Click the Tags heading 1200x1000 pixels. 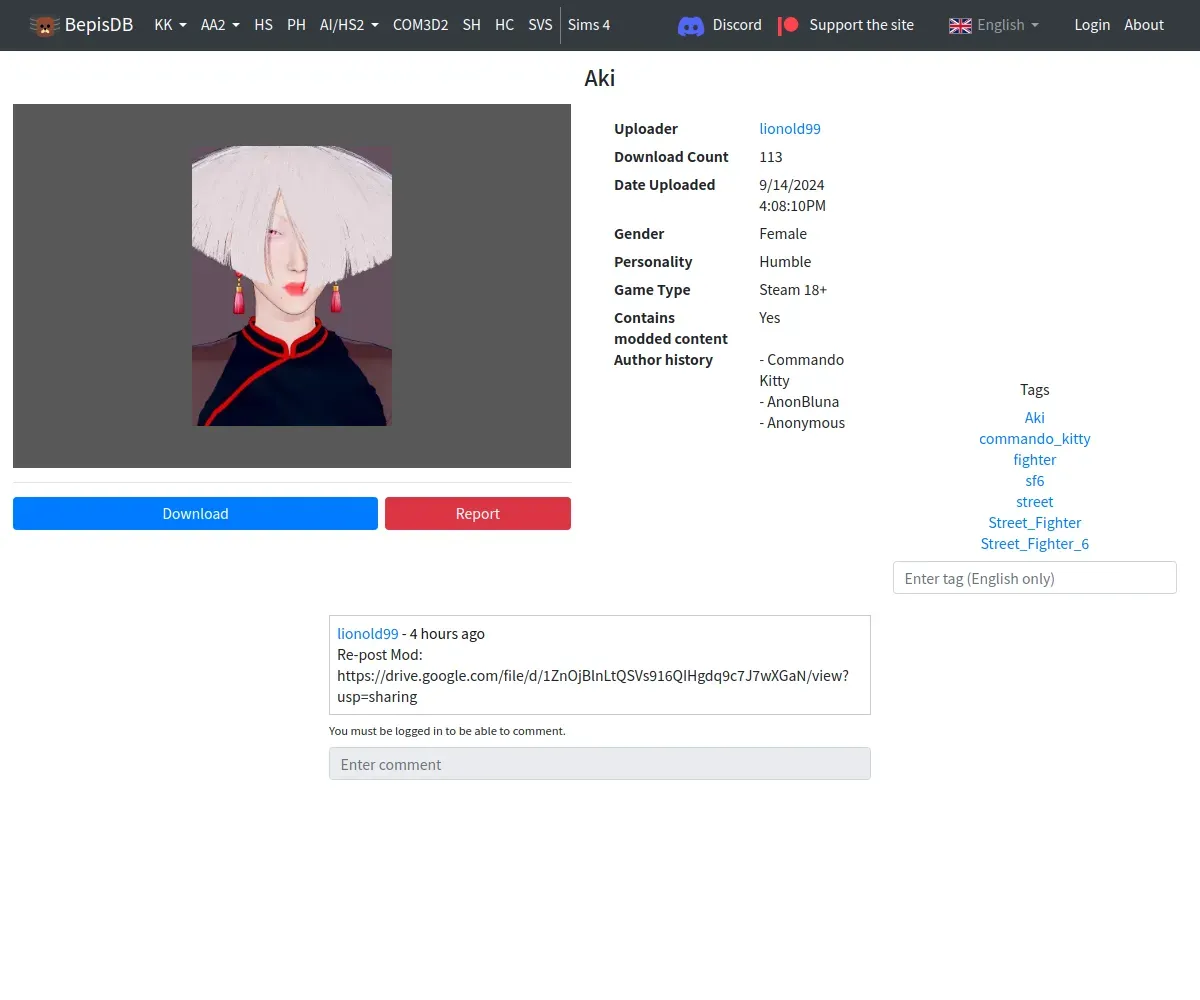[1035, 389]
